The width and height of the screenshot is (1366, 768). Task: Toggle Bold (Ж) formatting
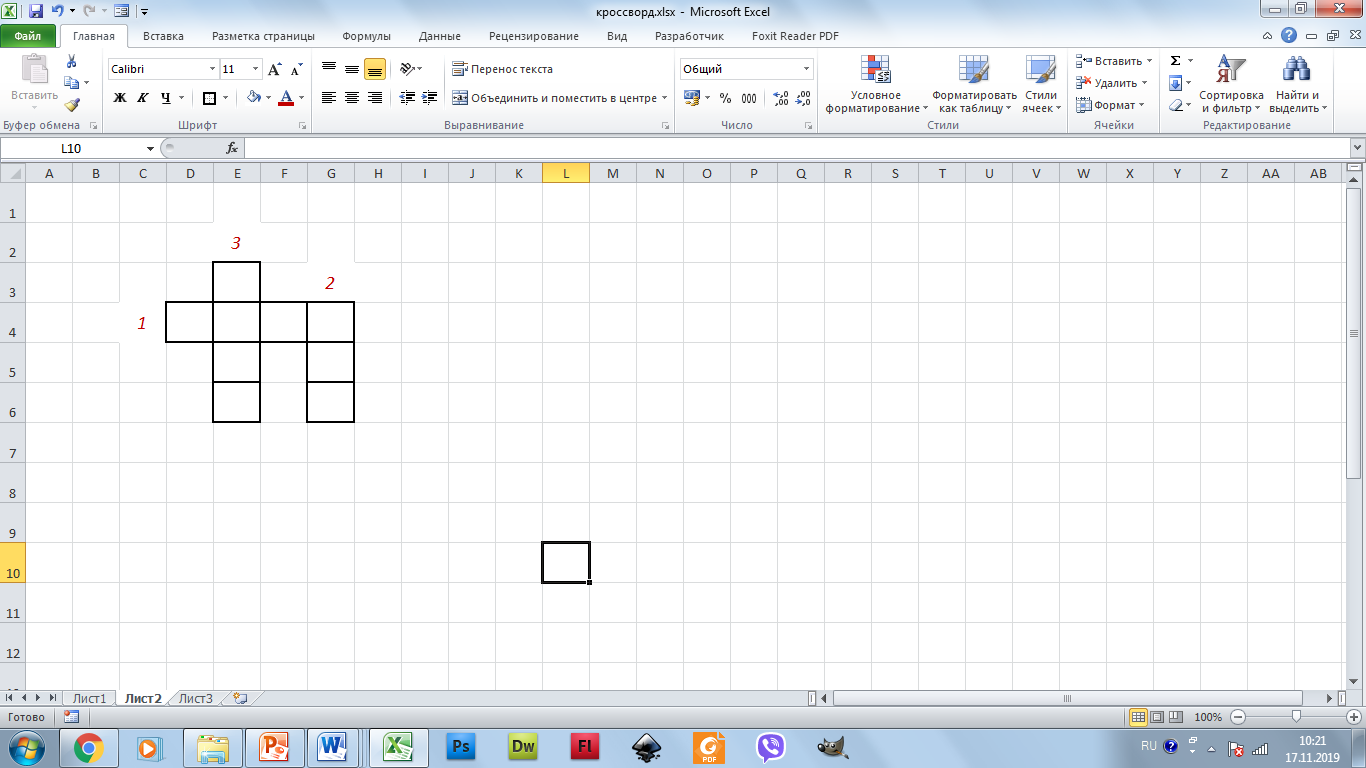tap(120, 98)
